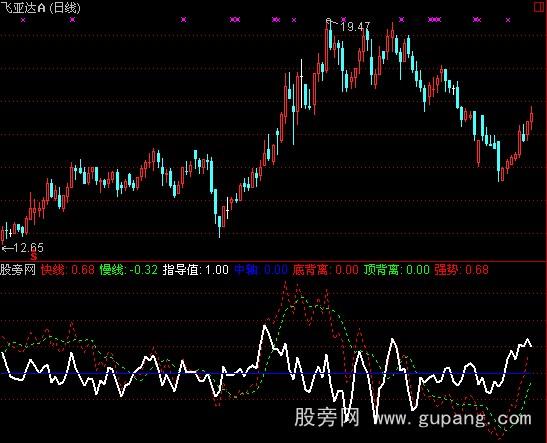Click the 强势: 0.68 indicator value
Image resolution: width=547 pixels, height=443 pixels.
[x=461, y=270]
